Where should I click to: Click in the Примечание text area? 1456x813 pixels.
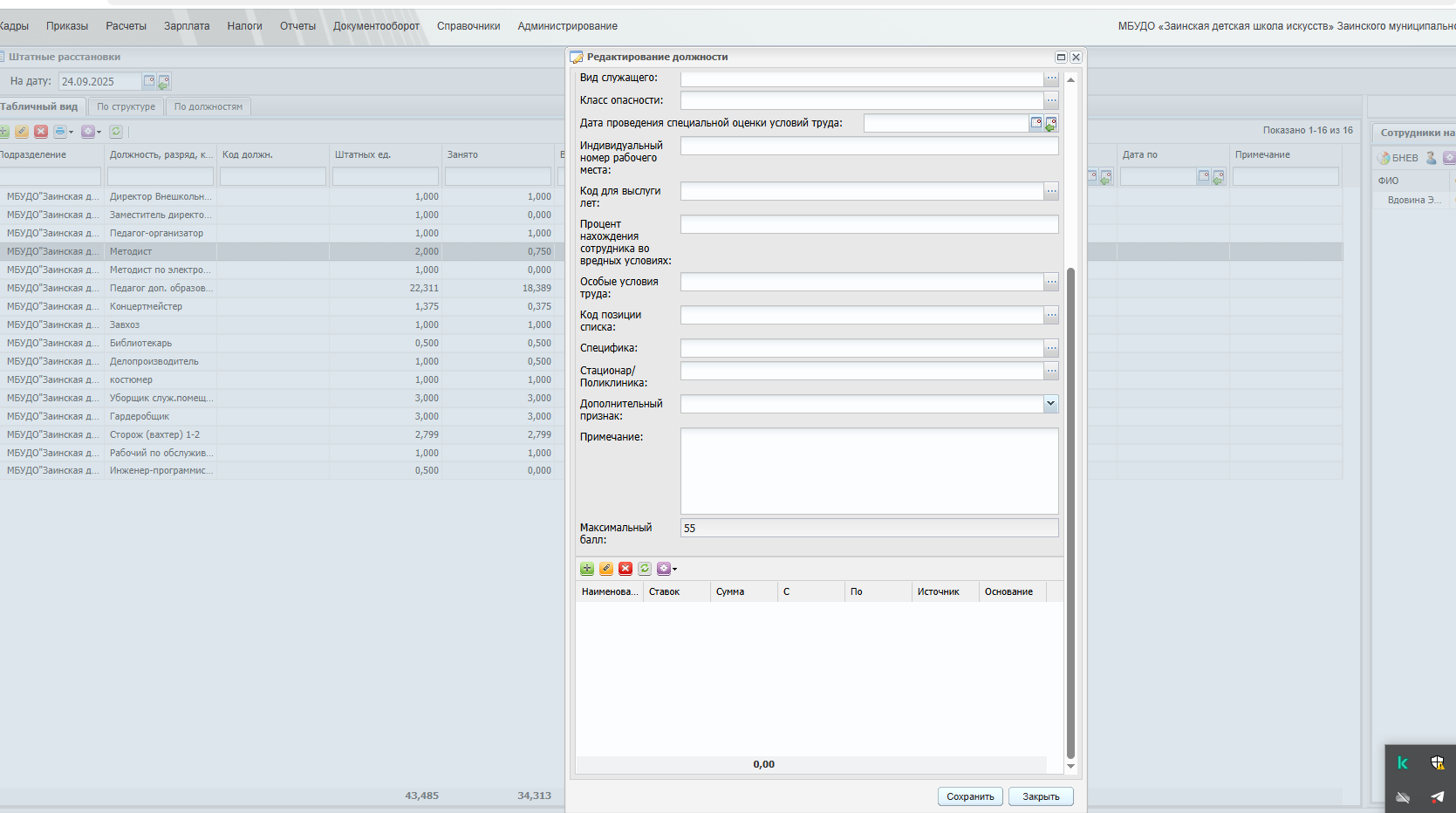[x=870, y=471]
